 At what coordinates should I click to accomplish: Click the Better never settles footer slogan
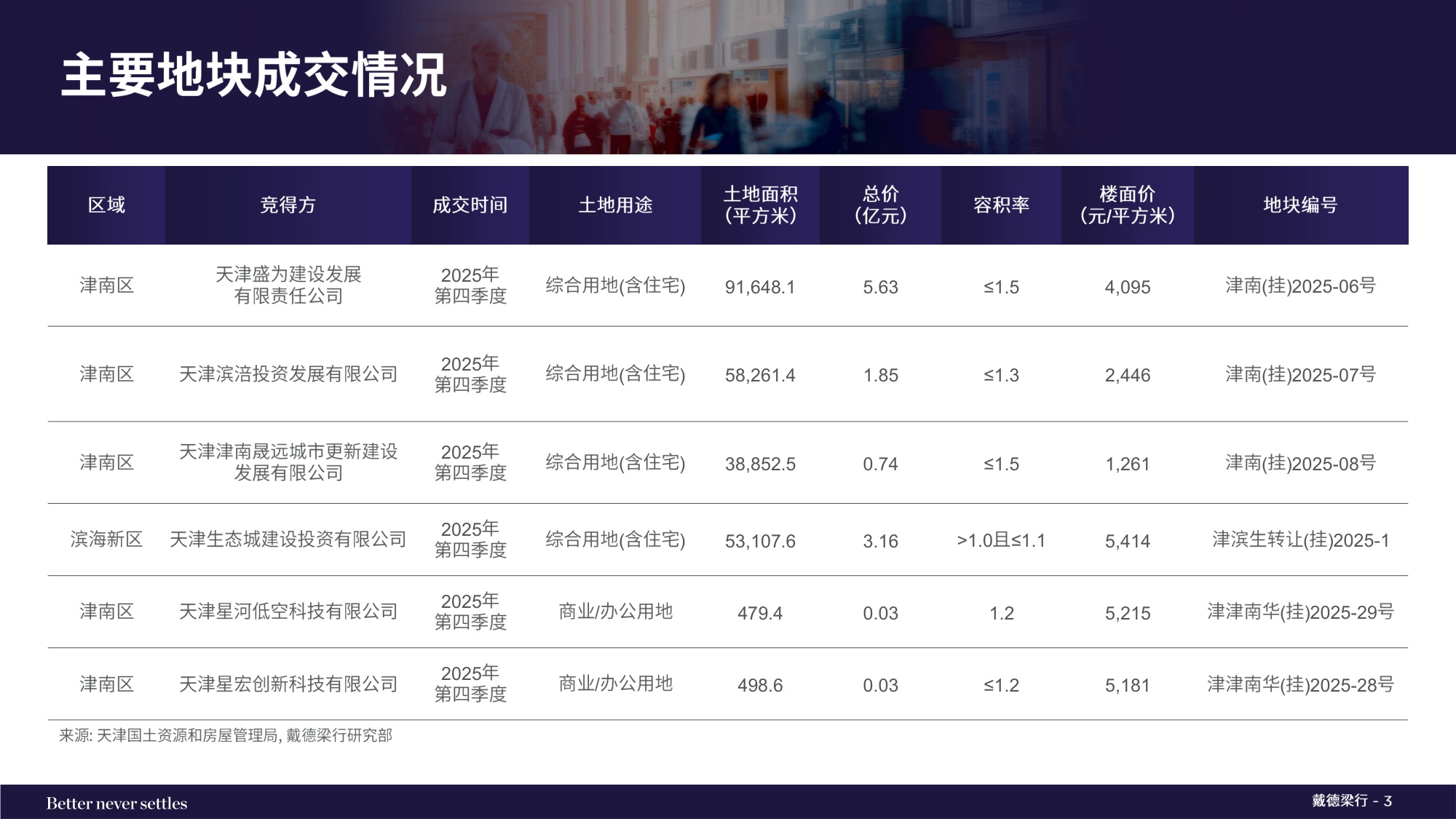pyautogui.click(x=116, y=803)
